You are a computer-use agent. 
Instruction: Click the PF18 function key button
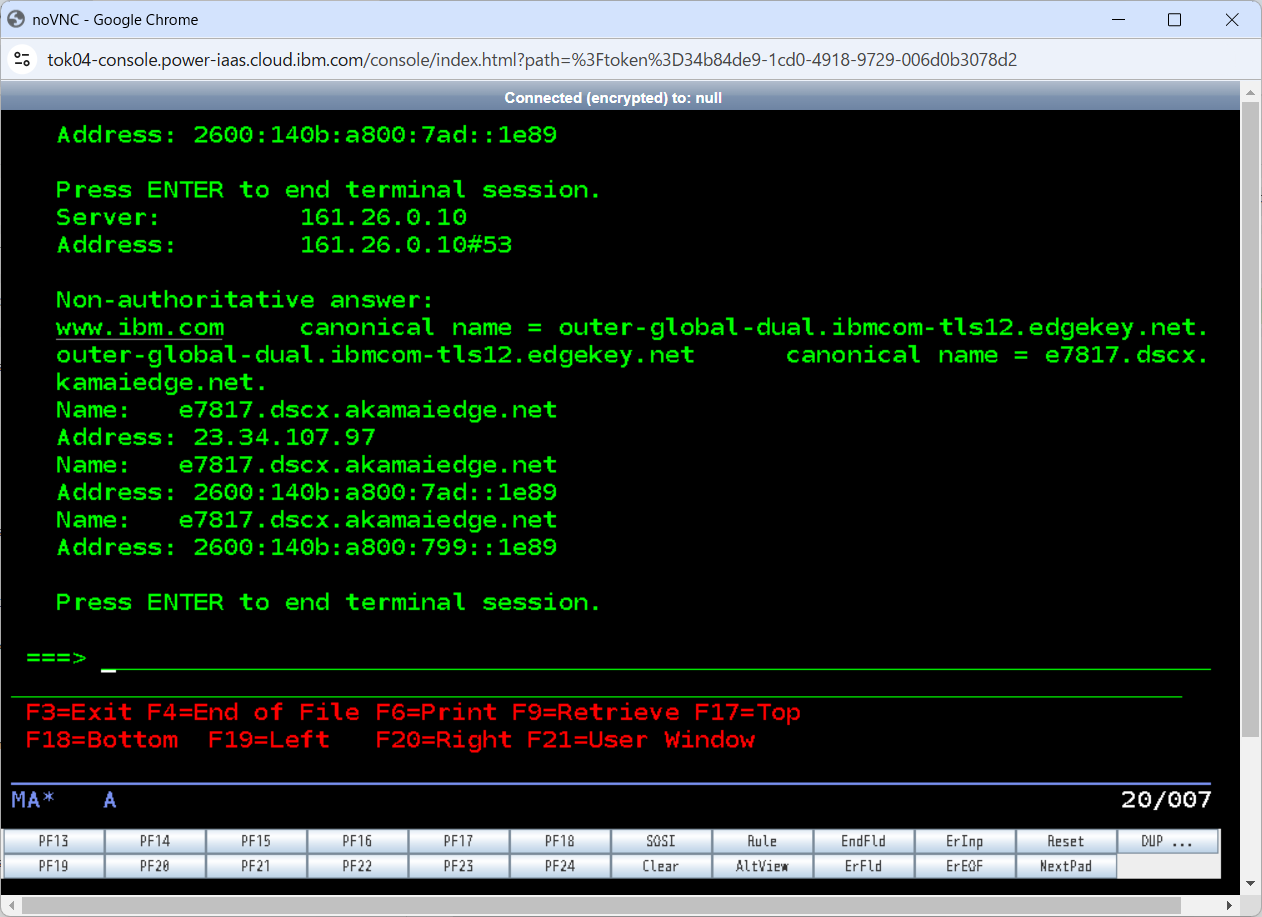(560, 841)
